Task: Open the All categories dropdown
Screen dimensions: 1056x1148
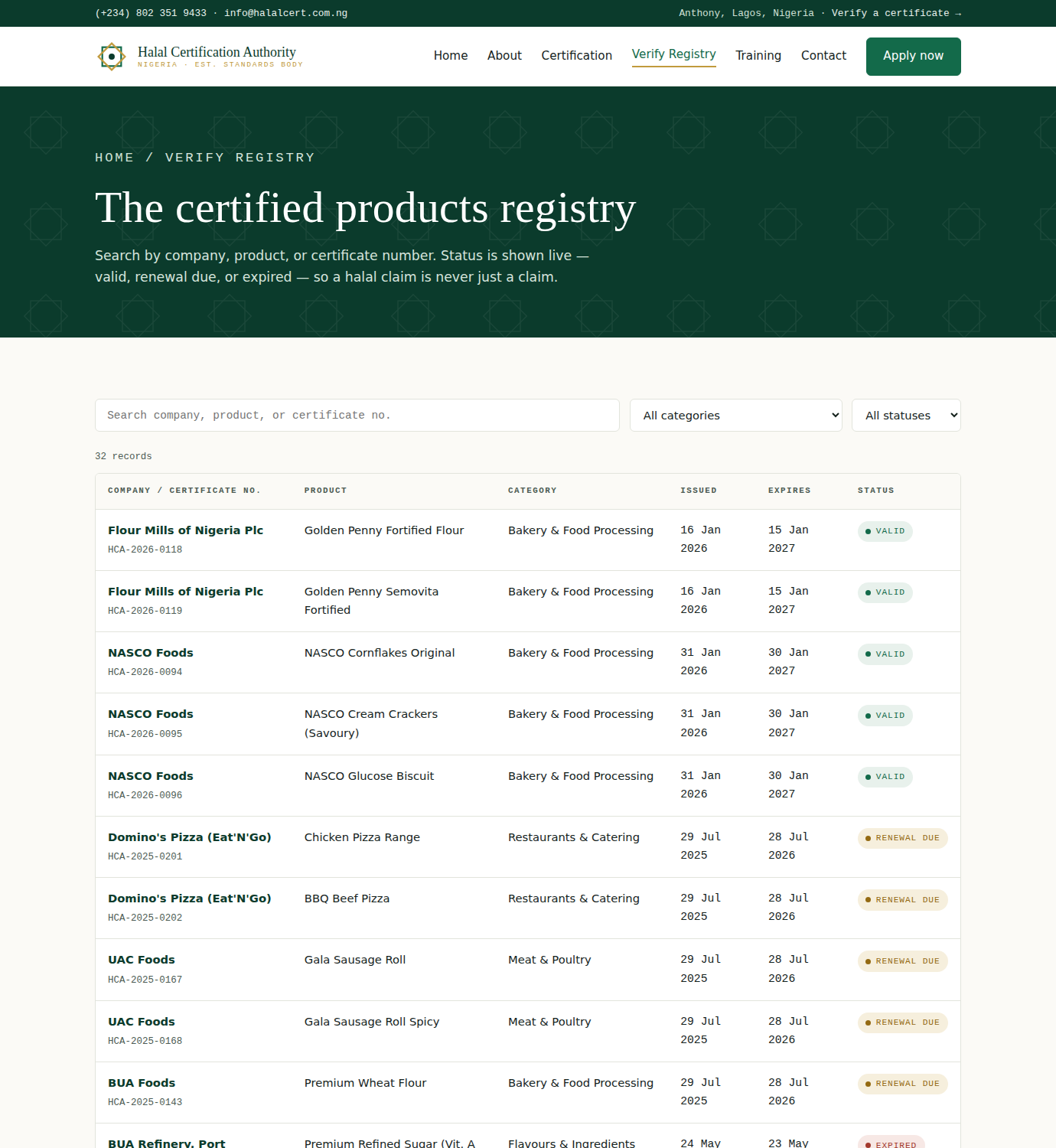Action: [x=736, y=416]
